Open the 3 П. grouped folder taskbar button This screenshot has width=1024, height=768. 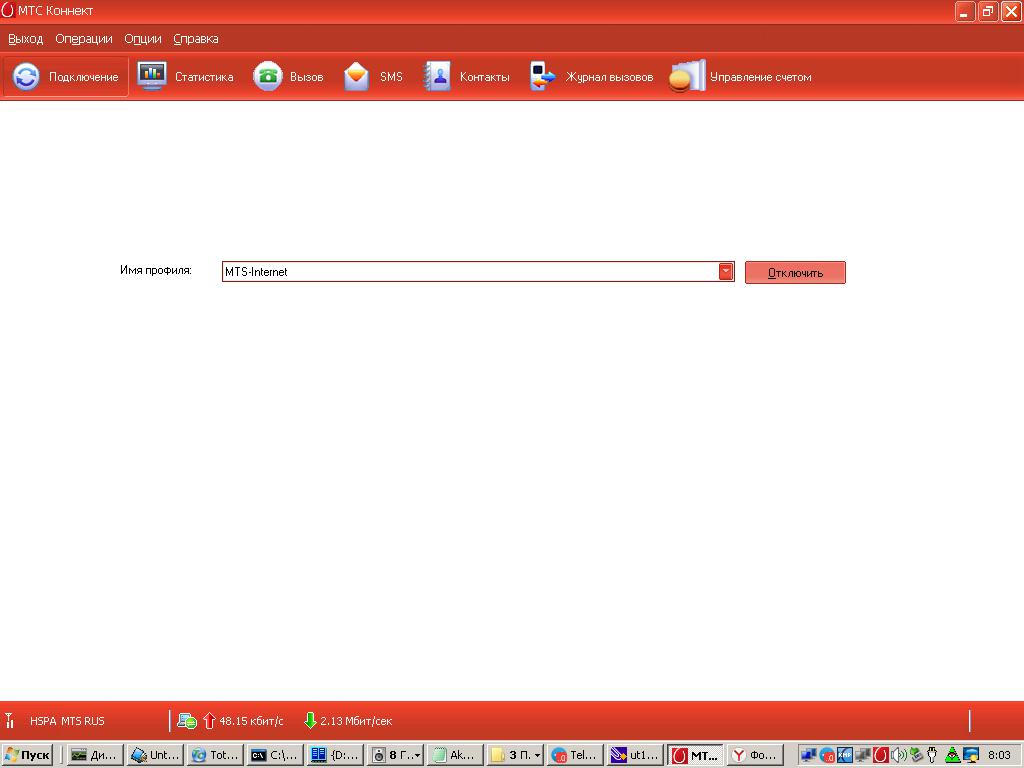pyautogui.click(x=515, y=755)
